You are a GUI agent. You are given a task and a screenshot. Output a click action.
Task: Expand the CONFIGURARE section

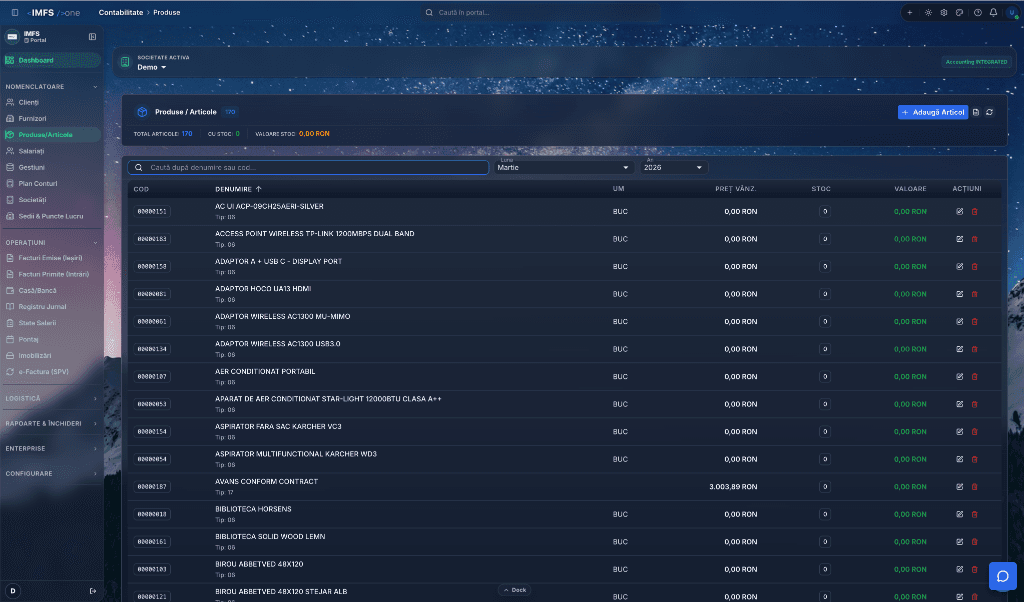[51, 473]
